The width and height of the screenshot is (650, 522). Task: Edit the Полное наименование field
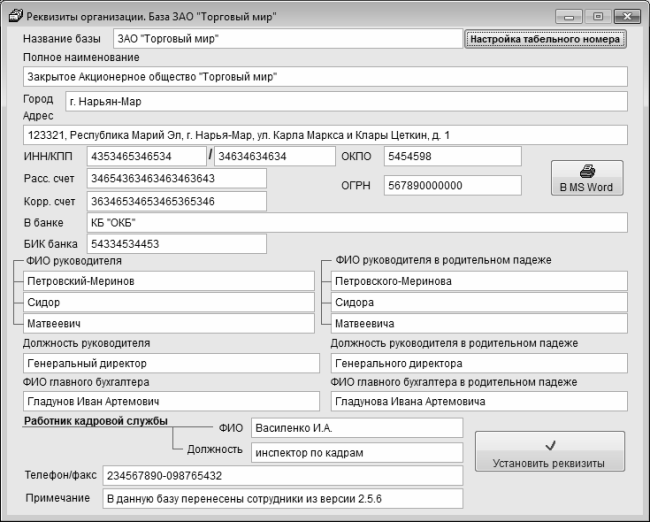pyautogui.click(x=325, y=77)
